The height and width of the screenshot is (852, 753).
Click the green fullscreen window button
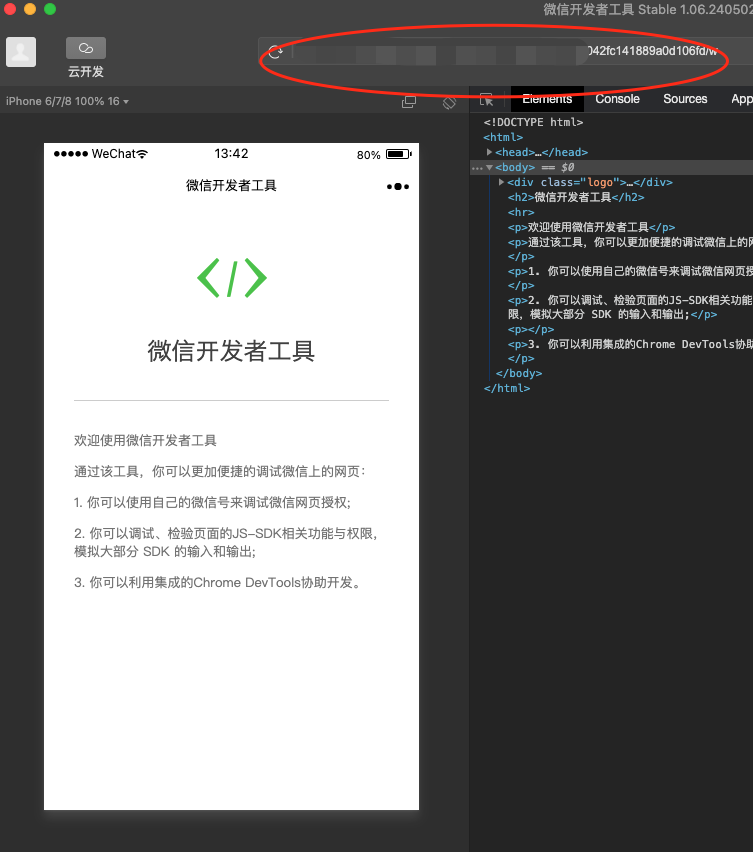50,9
